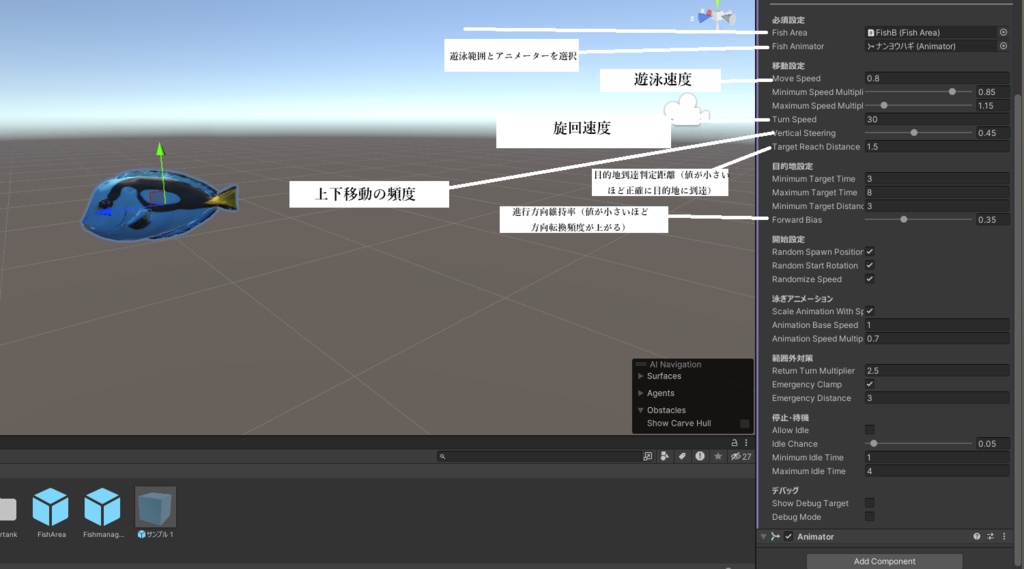Toggle hidden packages visibility showing 27
The height and width of the screenshot is (569, 1024).
click(741, 456)
